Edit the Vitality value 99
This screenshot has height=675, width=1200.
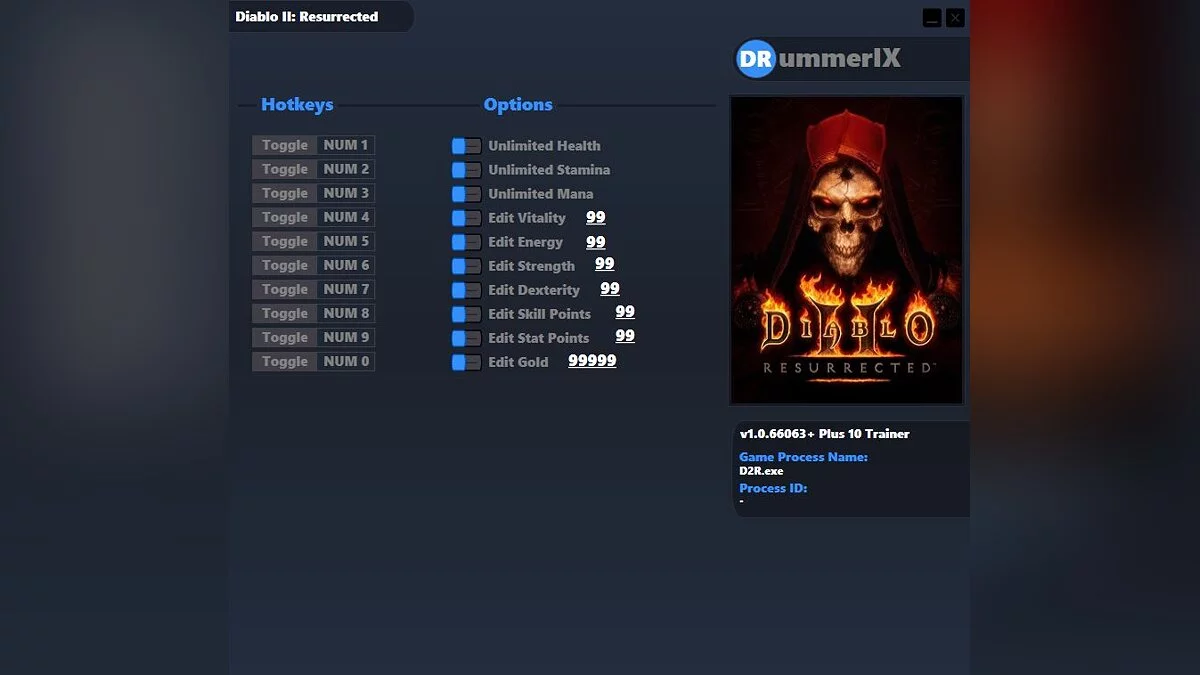point(596,217)
